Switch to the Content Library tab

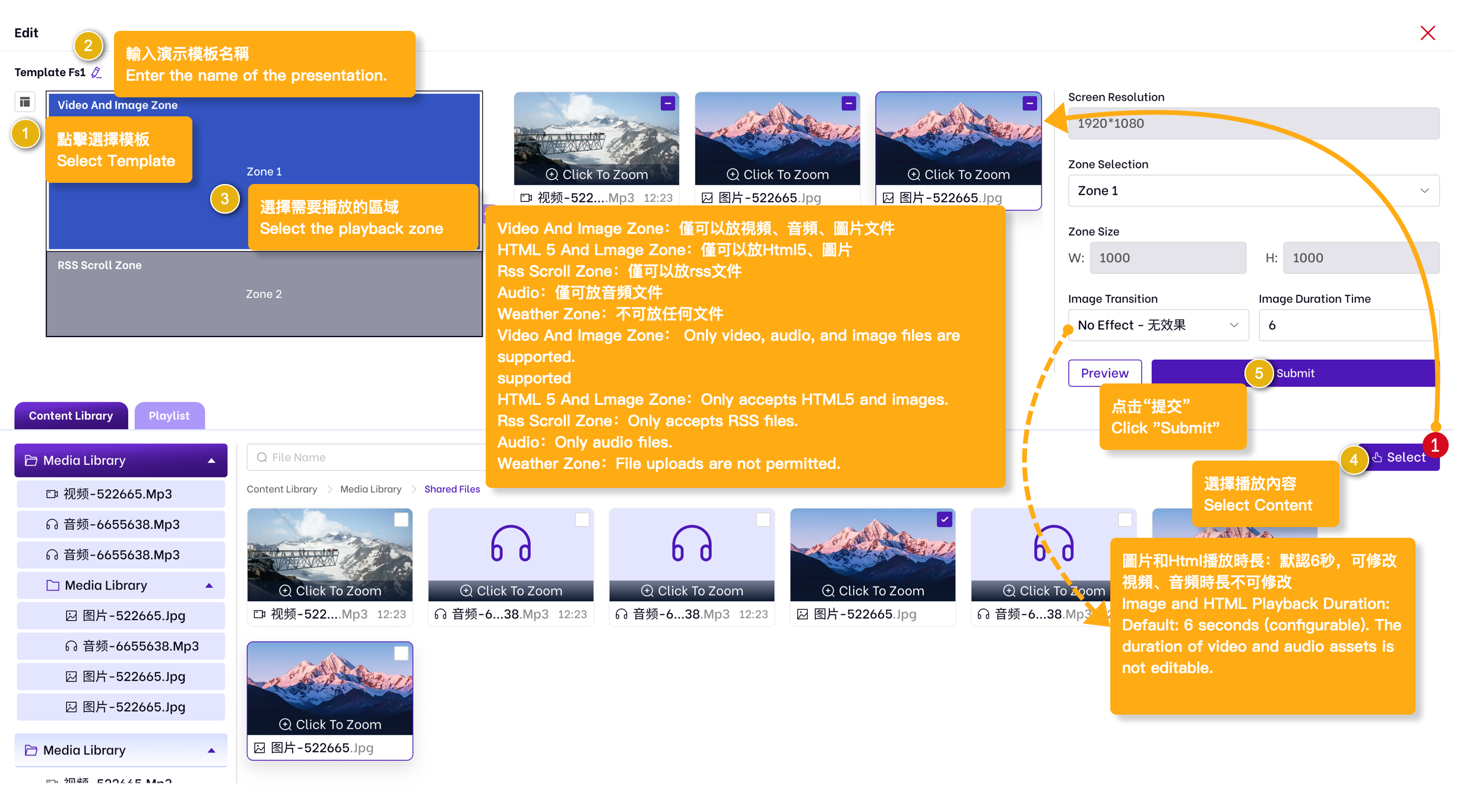tap(71, 416)
